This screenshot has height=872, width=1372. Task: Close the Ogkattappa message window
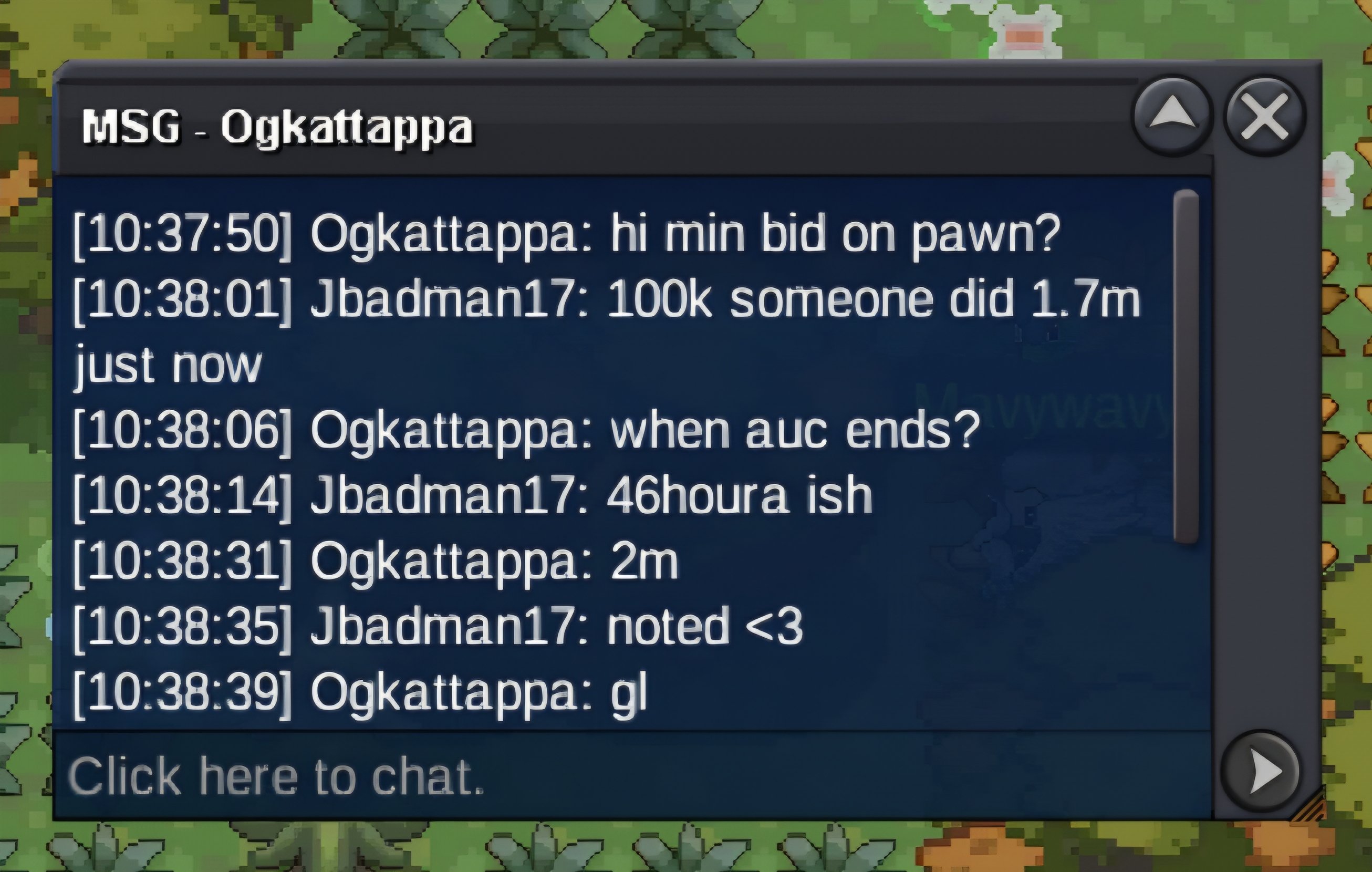pos(1265,117)
